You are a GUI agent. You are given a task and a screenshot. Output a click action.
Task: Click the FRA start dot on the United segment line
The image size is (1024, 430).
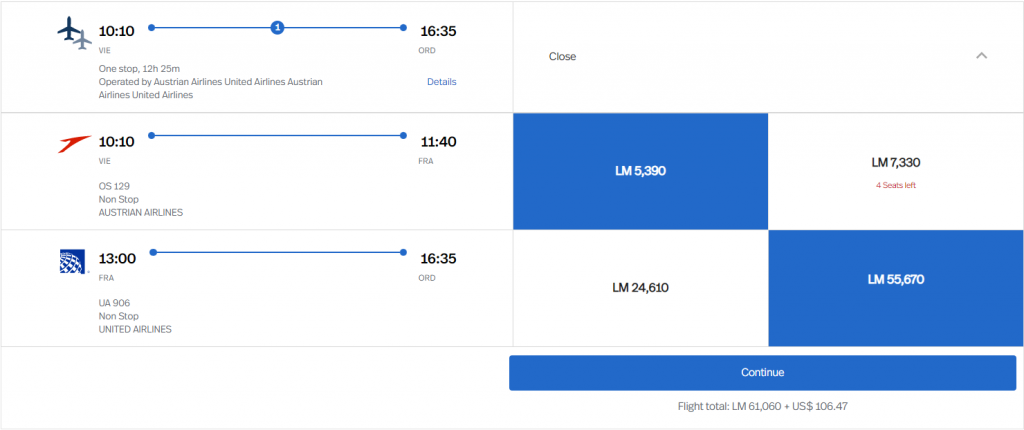(151, 252)
